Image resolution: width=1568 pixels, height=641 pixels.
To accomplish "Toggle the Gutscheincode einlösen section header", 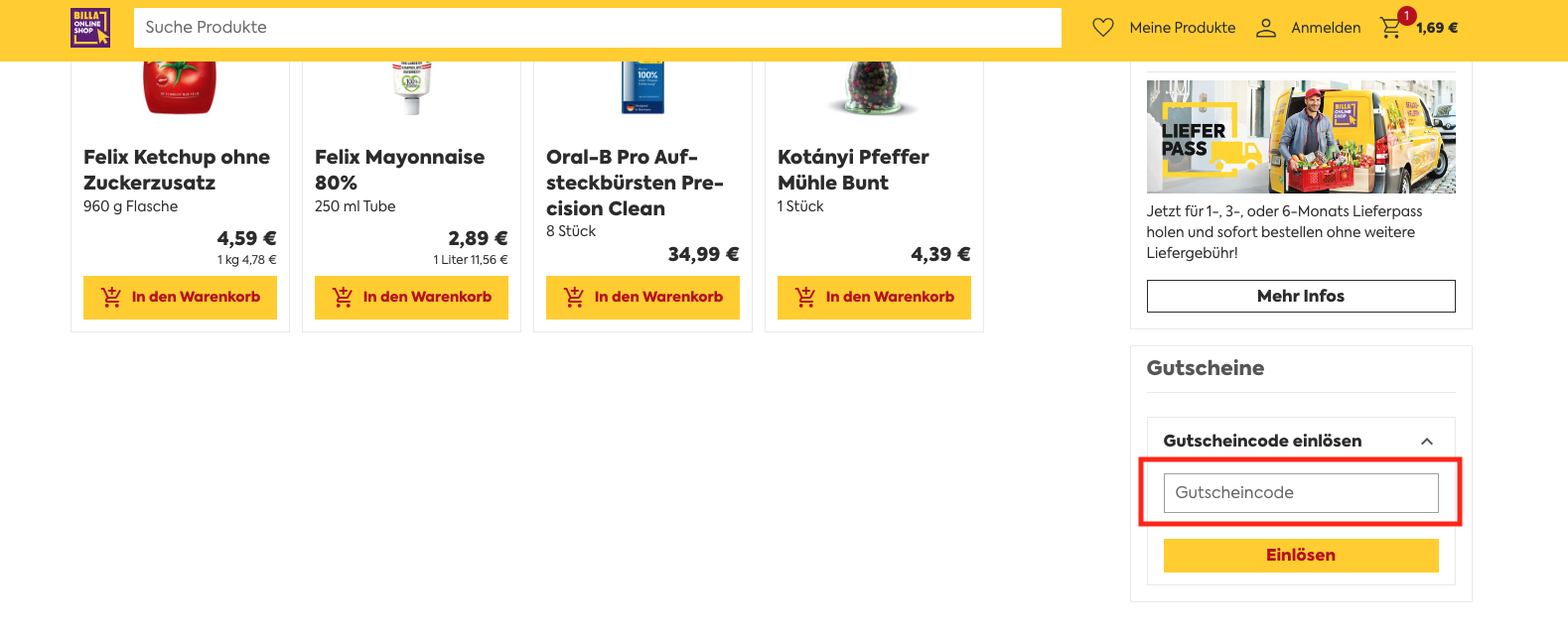I will pos(1301,441).
